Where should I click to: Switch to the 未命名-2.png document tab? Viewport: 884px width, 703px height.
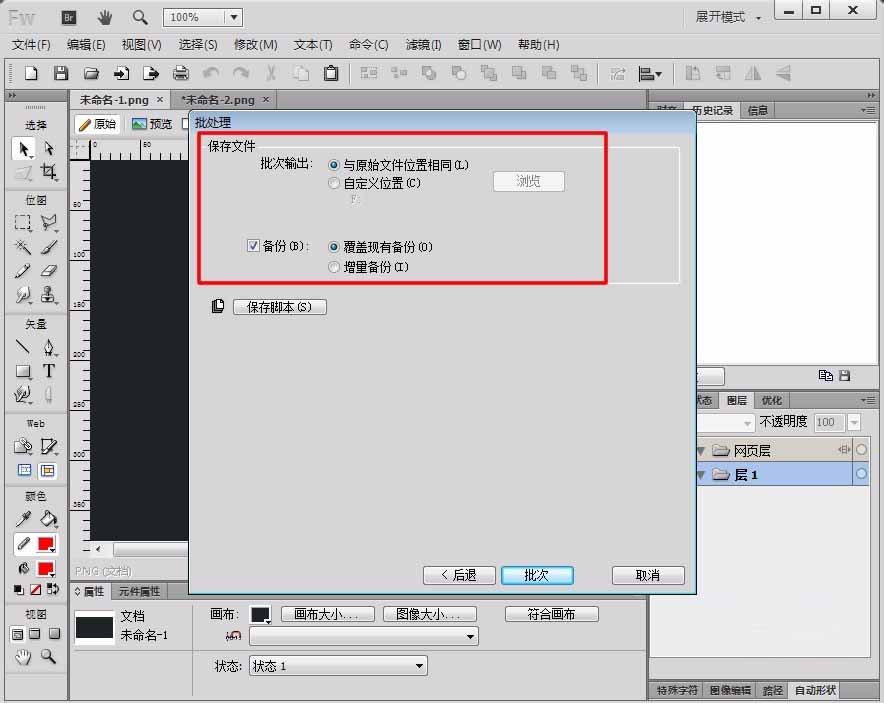(x=218, y=100)
